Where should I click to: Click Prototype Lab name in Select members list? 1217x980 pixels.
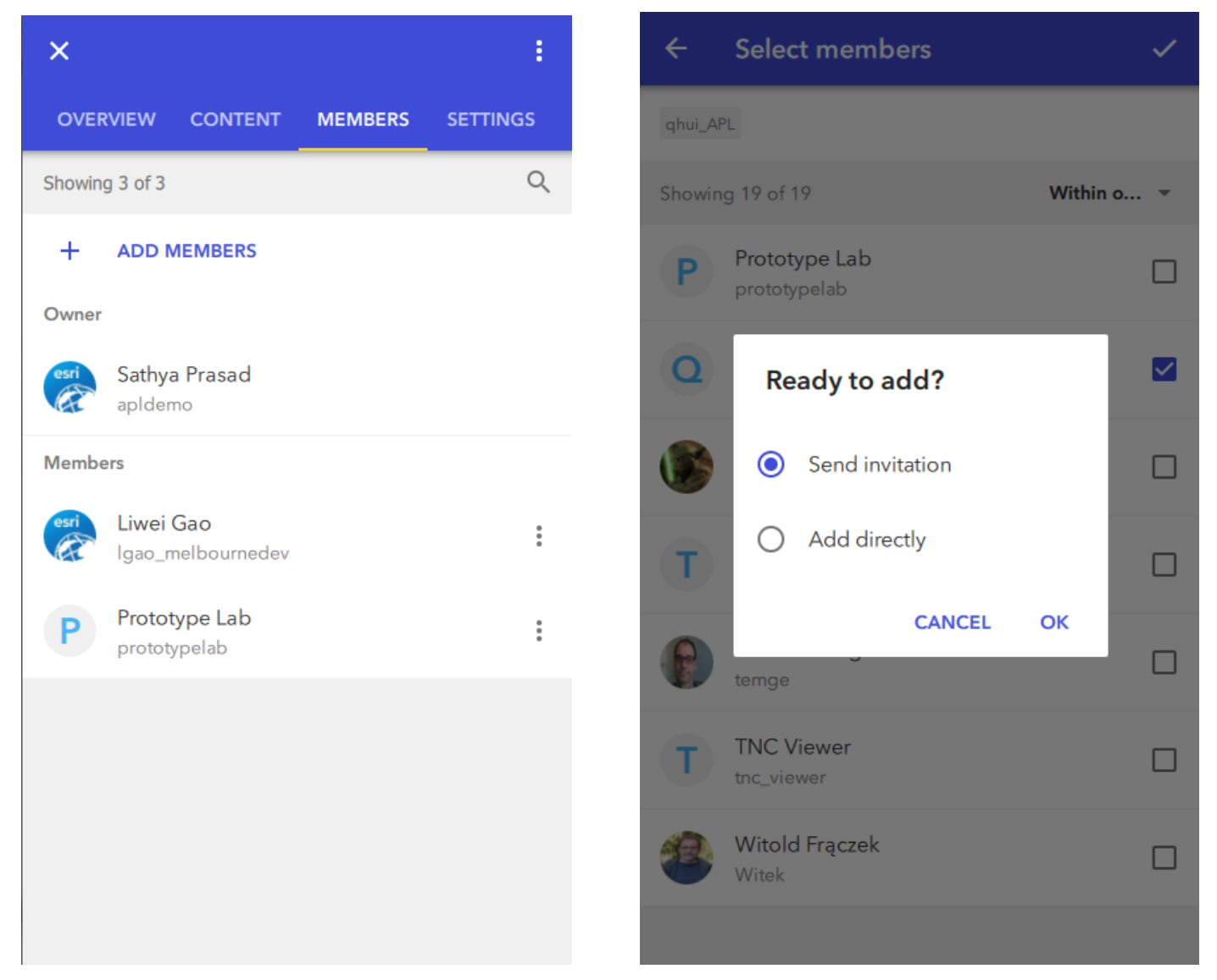(x=803, y=259)
